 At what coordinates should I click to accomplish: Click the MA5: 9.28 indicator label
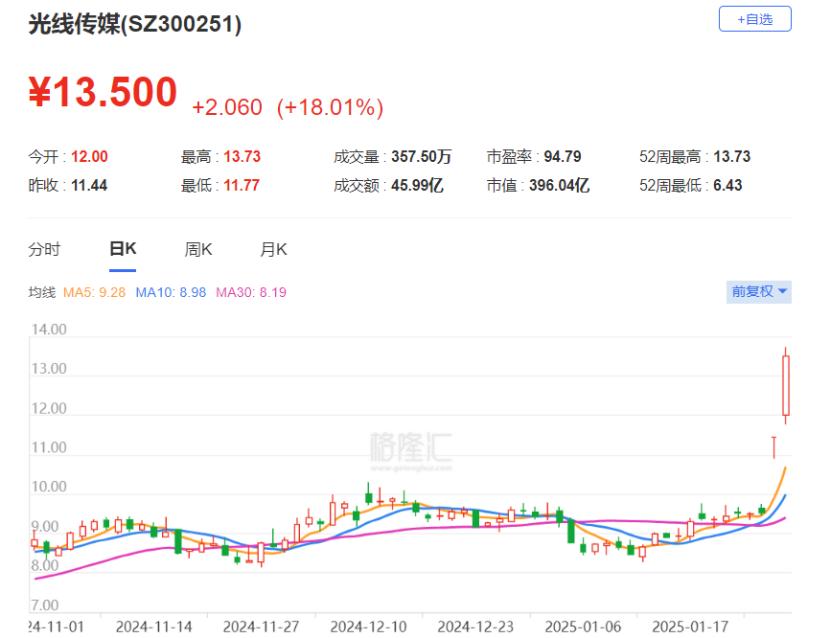pyautogui.click(x=94, y=292)
